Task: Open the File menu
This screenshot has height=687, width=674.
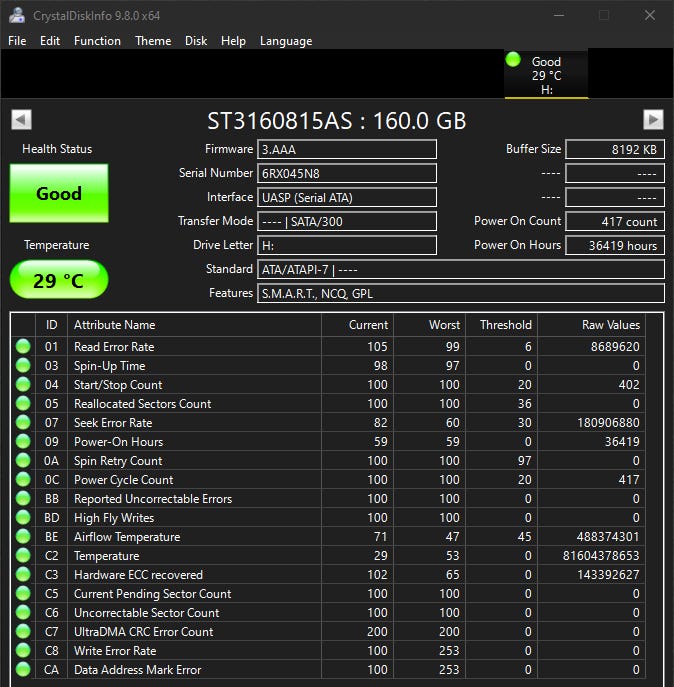Action: 17,41
